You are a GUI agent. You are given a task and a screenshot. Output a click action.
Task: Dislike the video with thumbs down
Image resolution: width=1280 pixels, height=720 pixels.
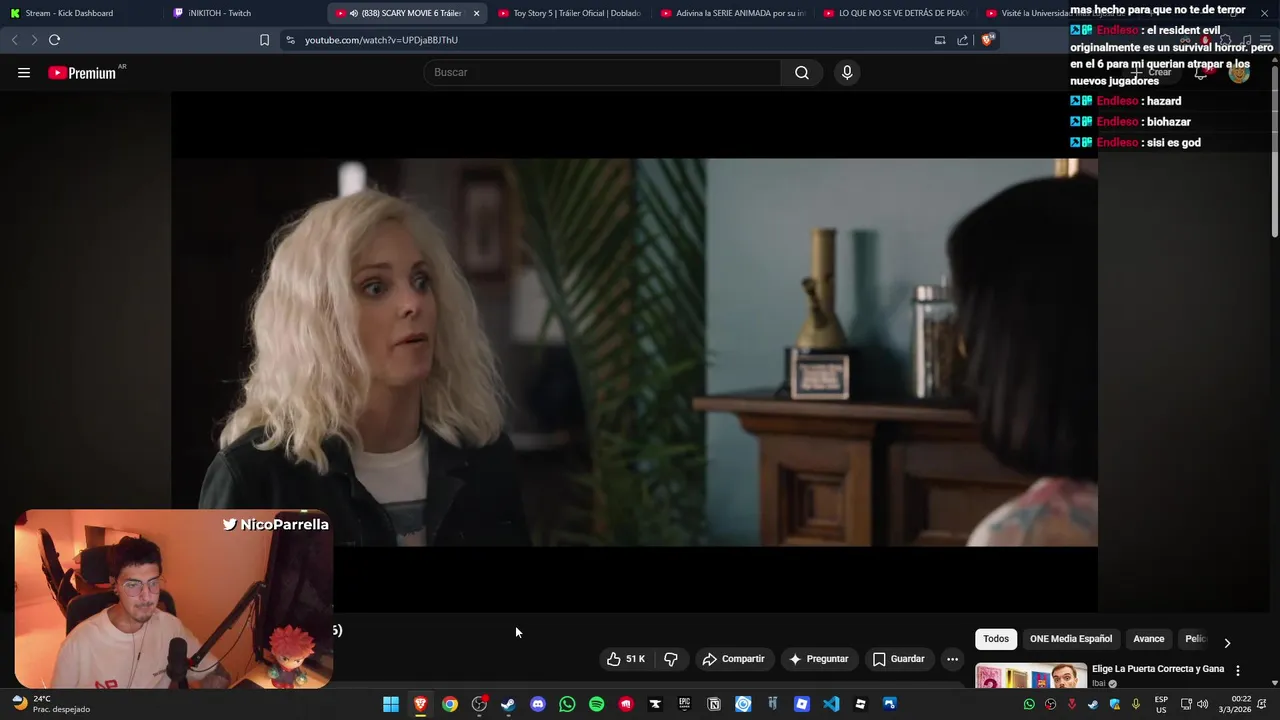[671, 659]
